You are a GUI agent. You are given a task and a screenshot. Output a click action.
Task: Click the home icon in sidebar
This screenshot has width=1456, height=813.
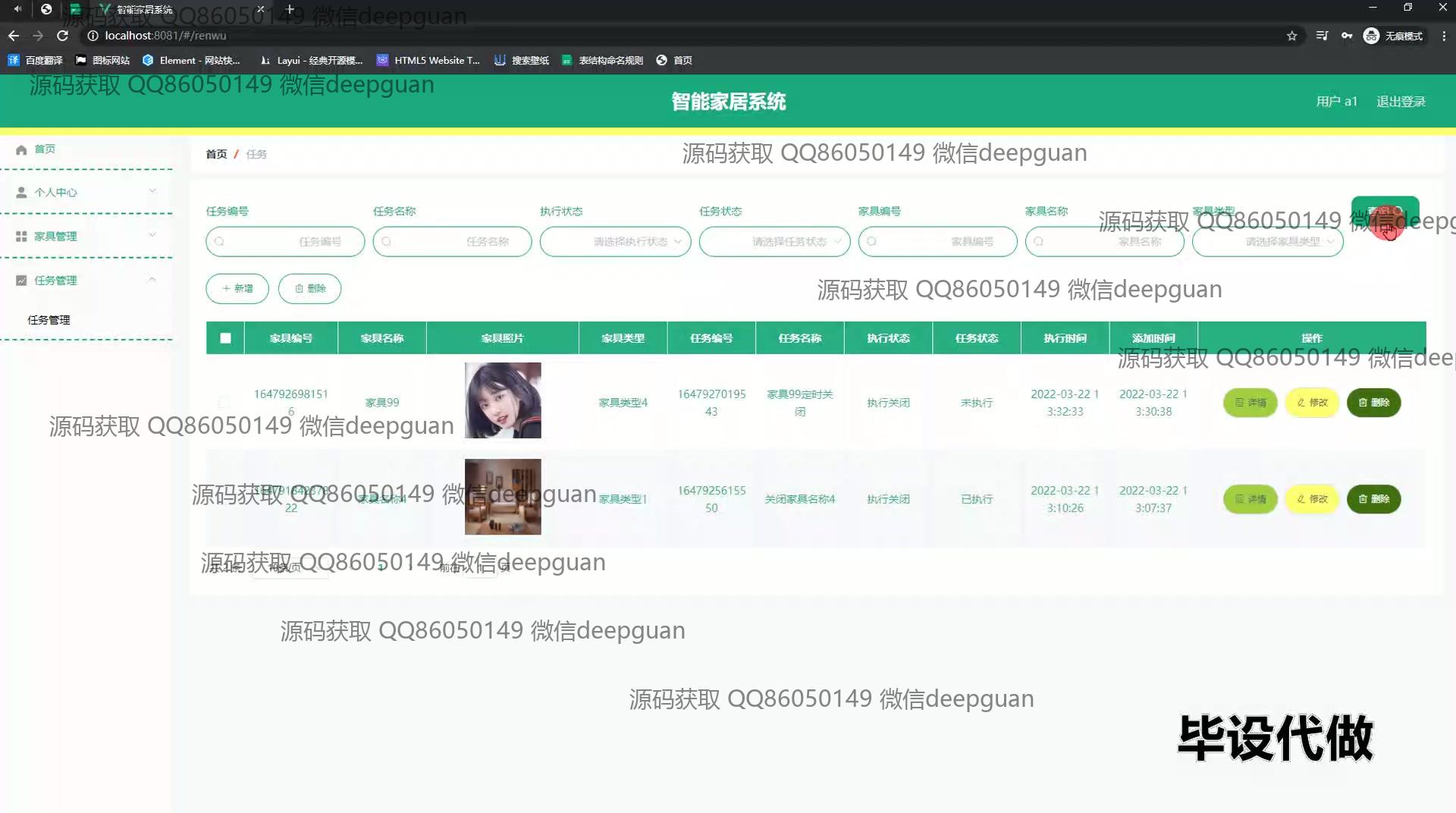tap(21, 149)
